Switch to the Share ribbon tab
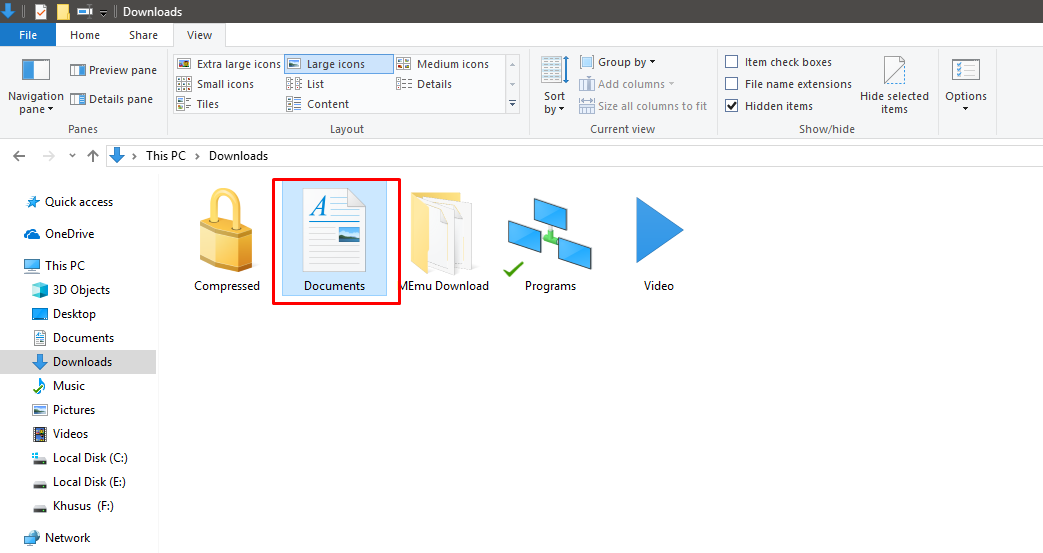1043x553 pixels. point(143,35)
